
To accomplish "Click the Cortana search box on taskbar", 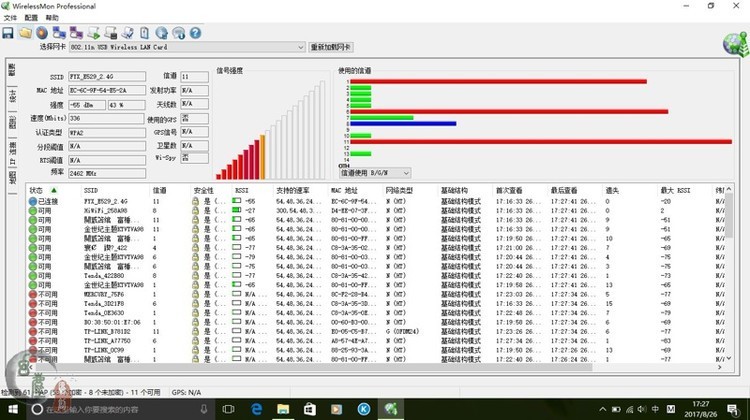I will 120,409.
